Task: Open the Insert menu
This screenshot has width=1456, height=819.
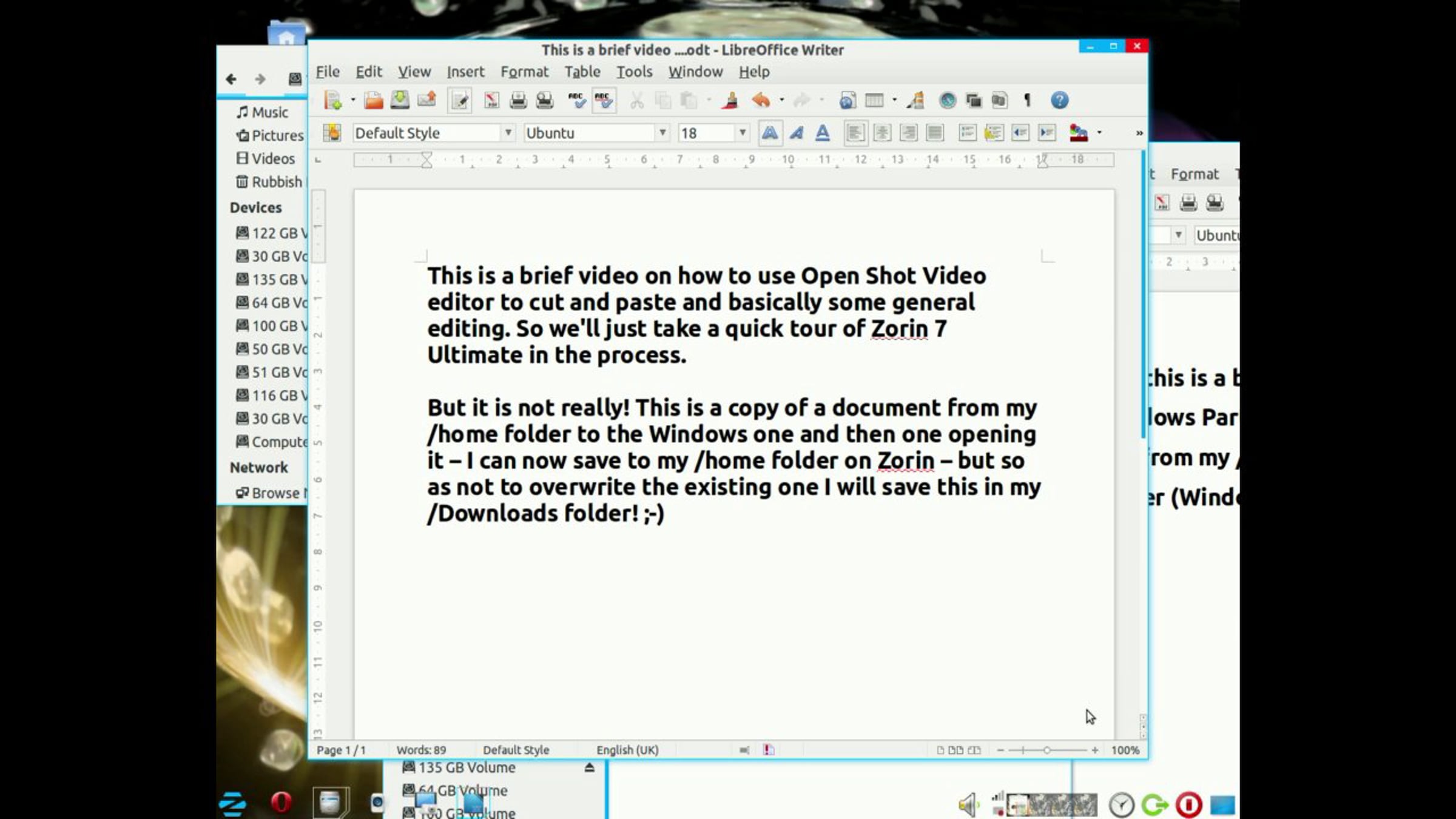Action: click(x=465, y=72)
